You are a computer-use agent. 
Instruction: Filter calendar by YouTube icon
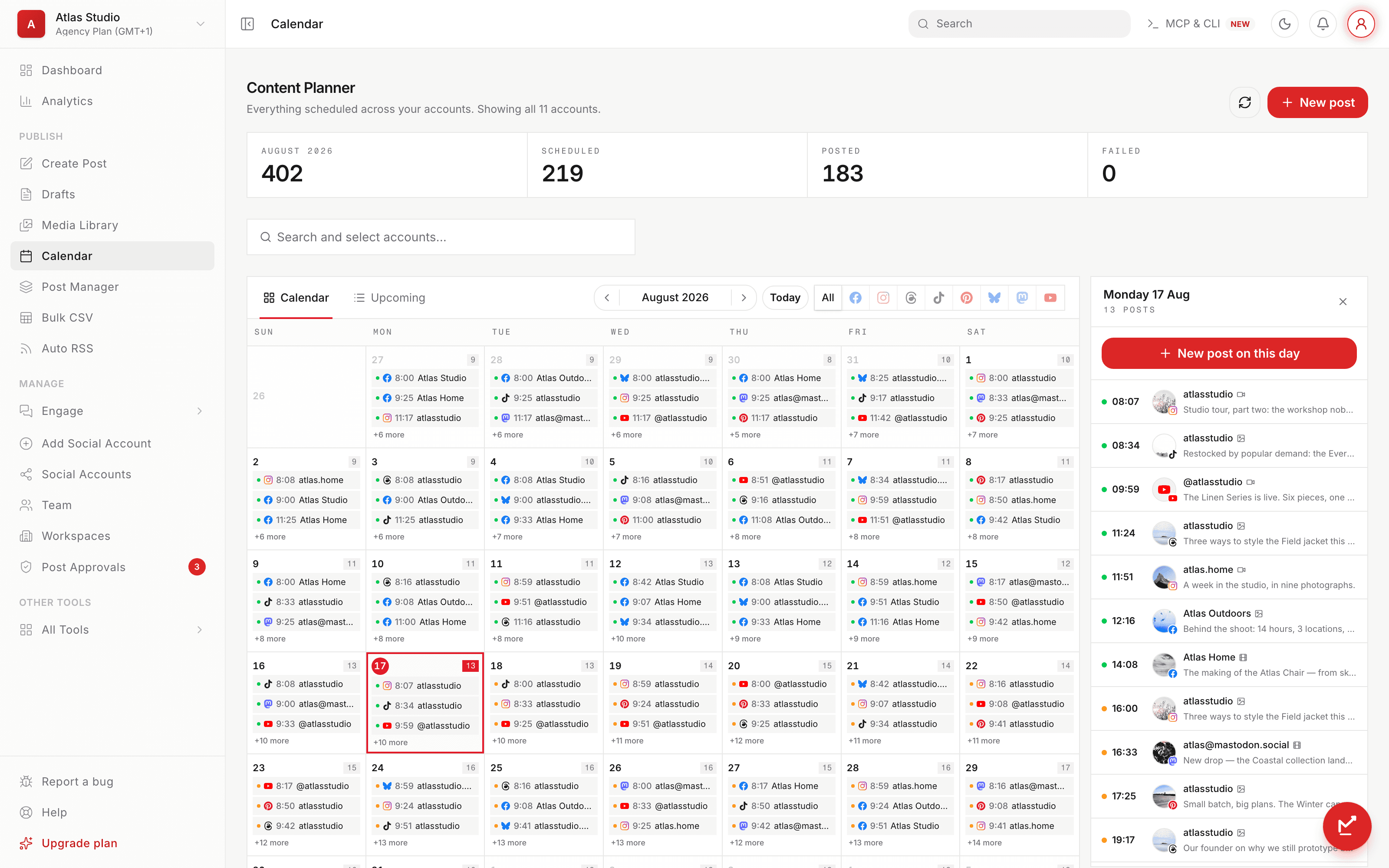click(x=1050, y=297)
